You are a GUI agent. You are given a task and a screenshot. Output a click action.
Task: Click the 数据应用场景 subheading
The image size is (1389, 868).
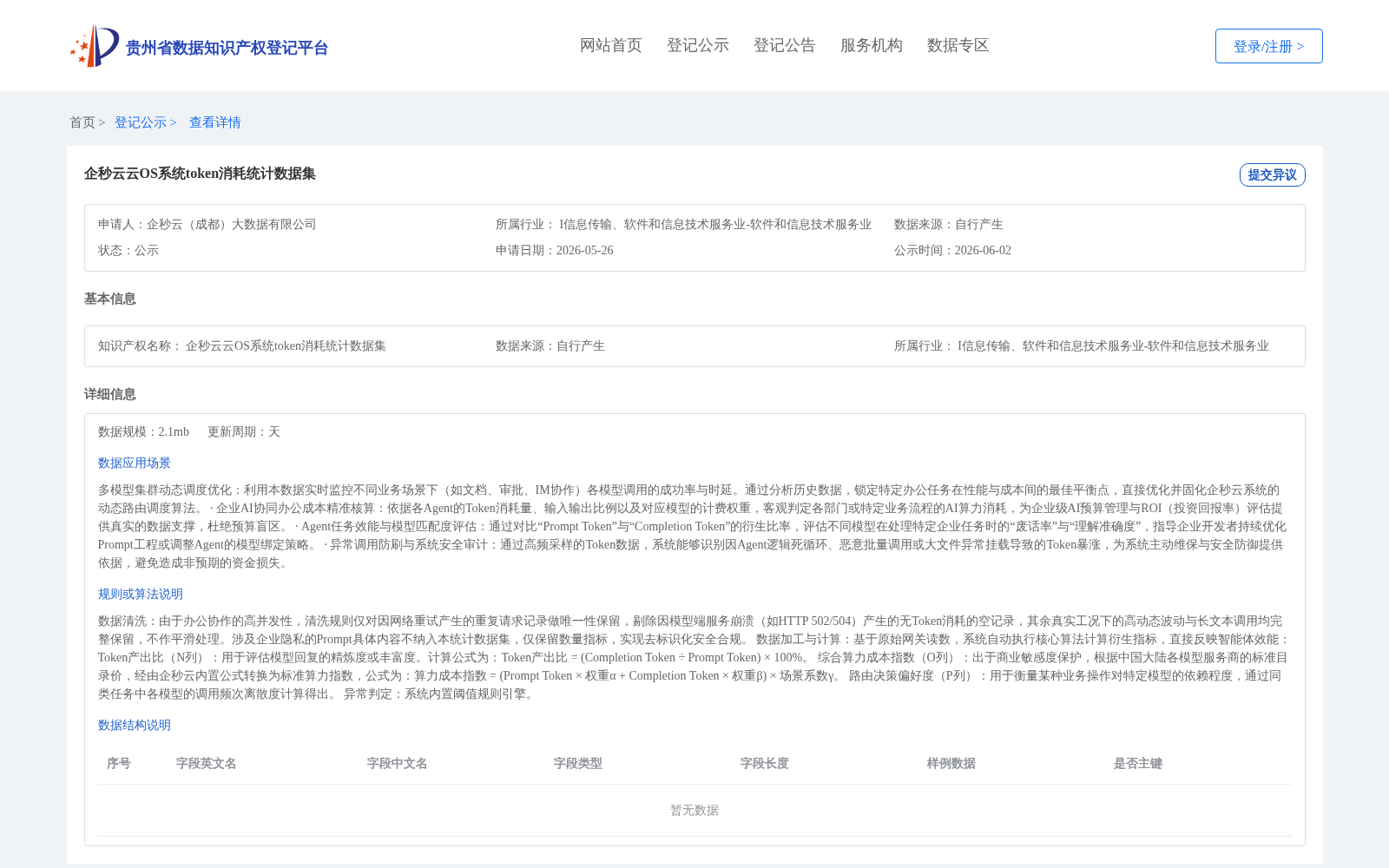(135, 463)
